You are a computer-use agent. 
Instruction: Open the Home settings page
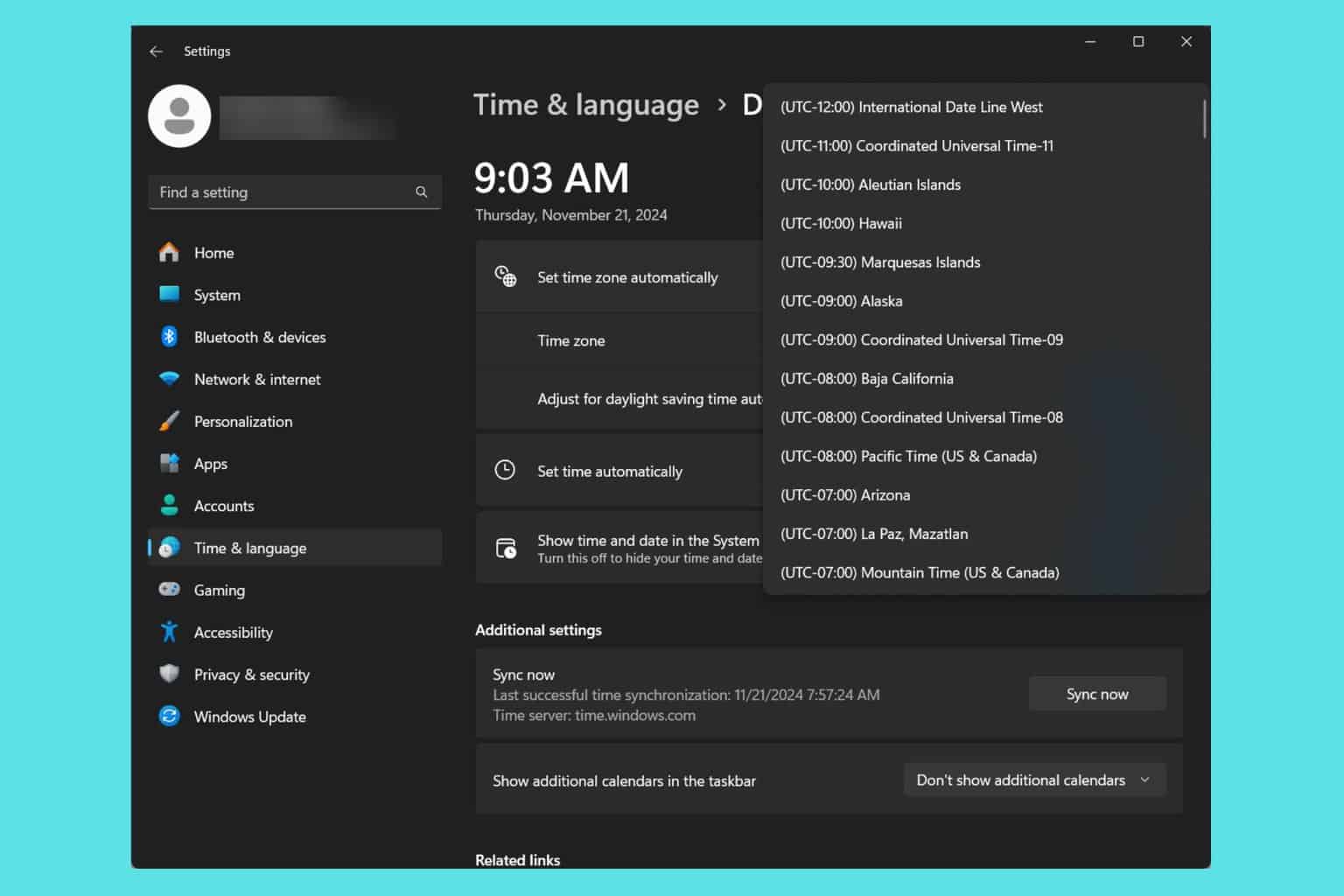pyautogui.click(x=295, y=253)
